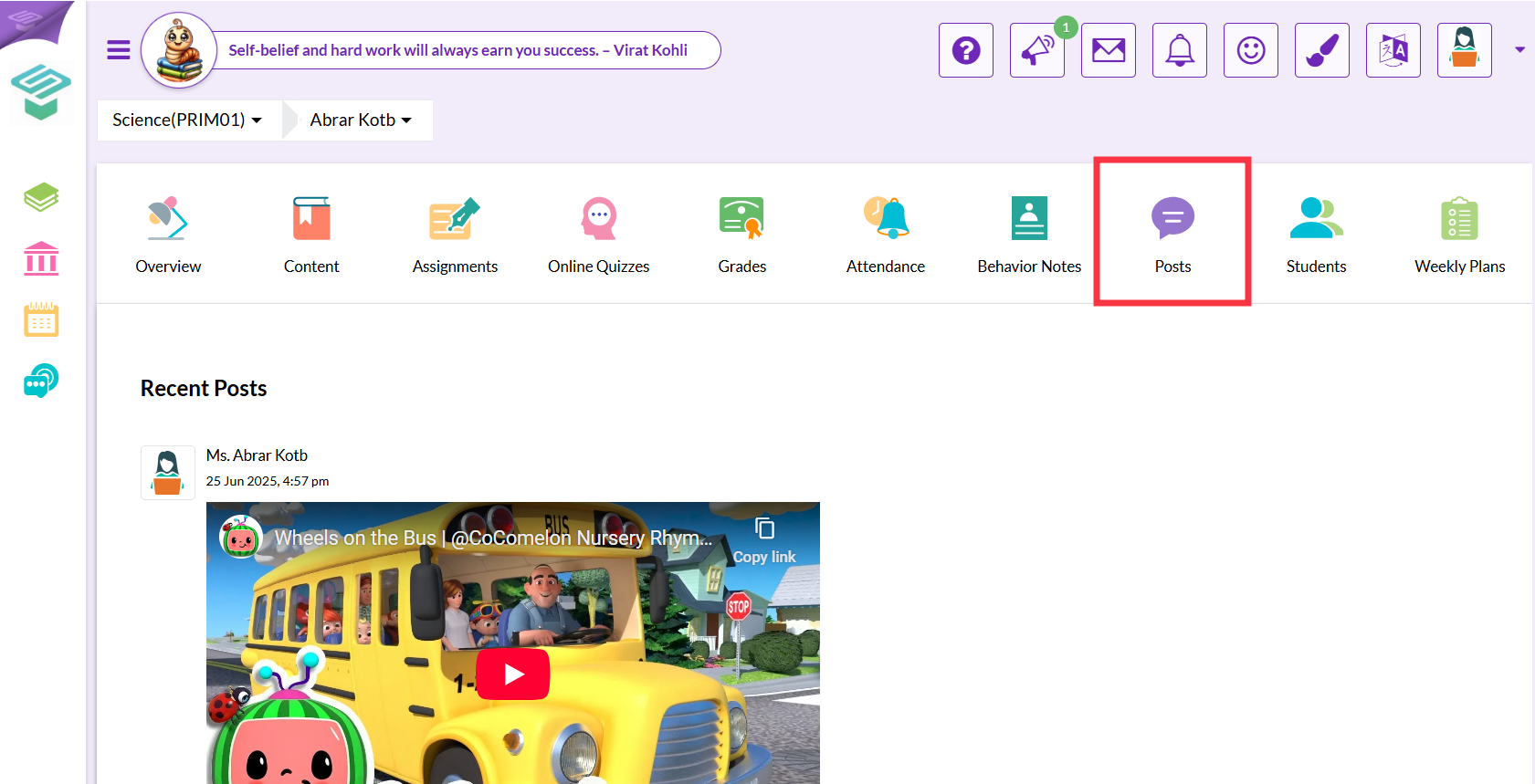Play the Wheels on the Bus video

pyautogui.click(x=513, y=674)
